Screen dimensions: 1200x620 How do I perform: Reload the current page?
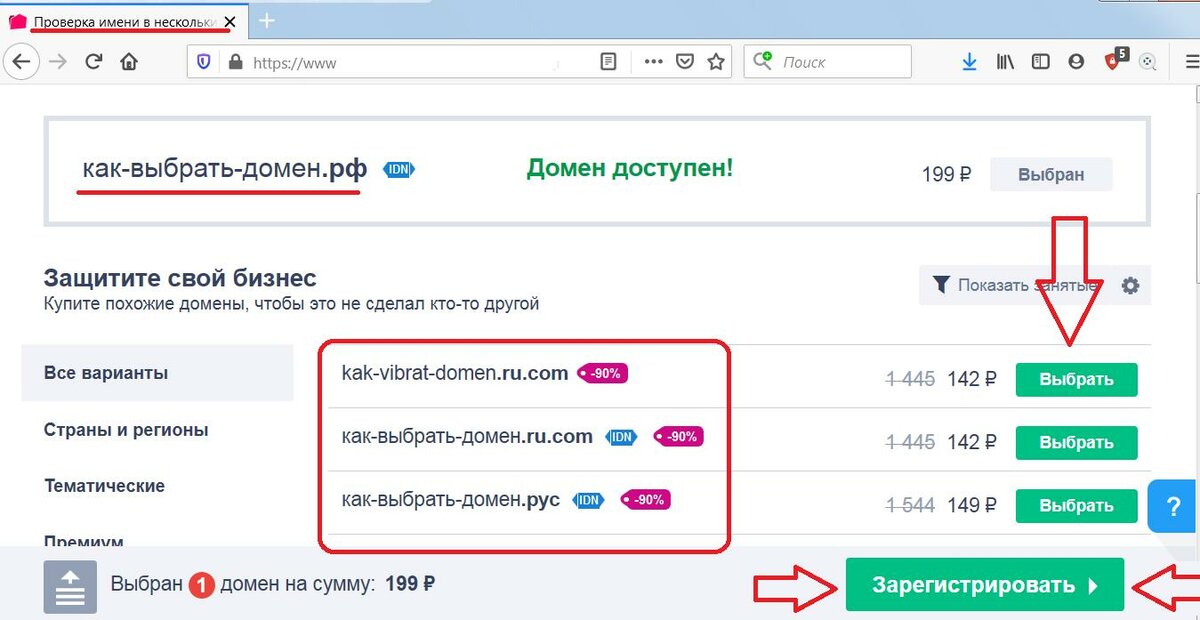(x=94, y=62)
